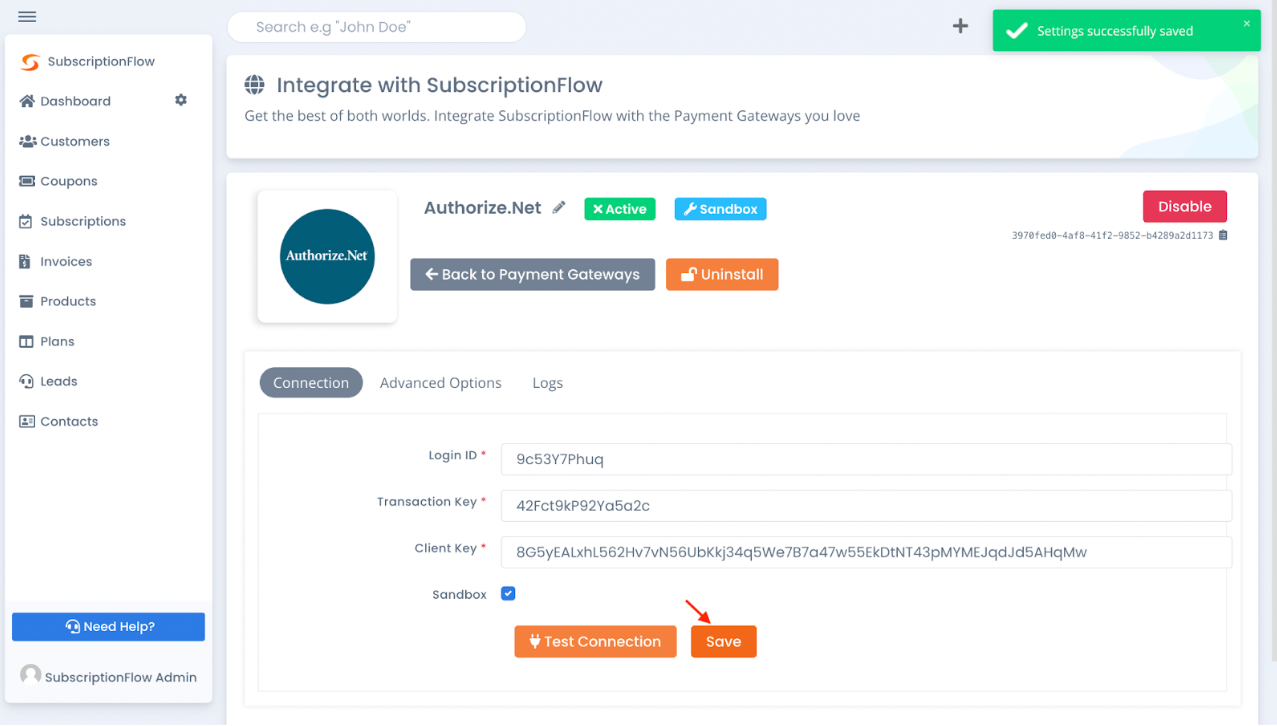Click the Leads headset icon
Image resolution: width=1277 pixels, height=726 pixels.
click(x=27, y=381)
